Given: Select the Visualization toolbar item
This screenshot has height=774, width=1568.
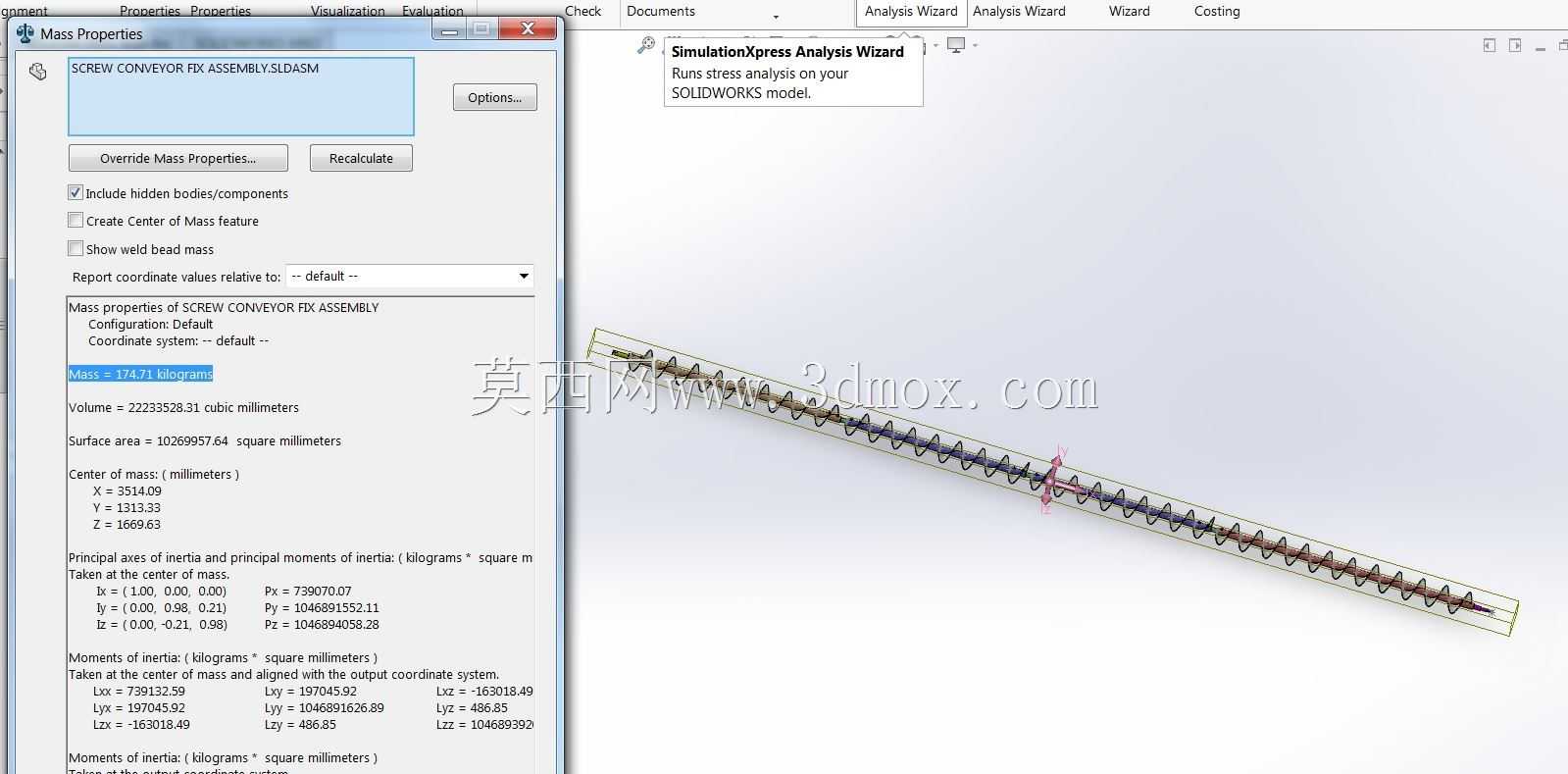Looking at the screenshot, I should (347, 12).
